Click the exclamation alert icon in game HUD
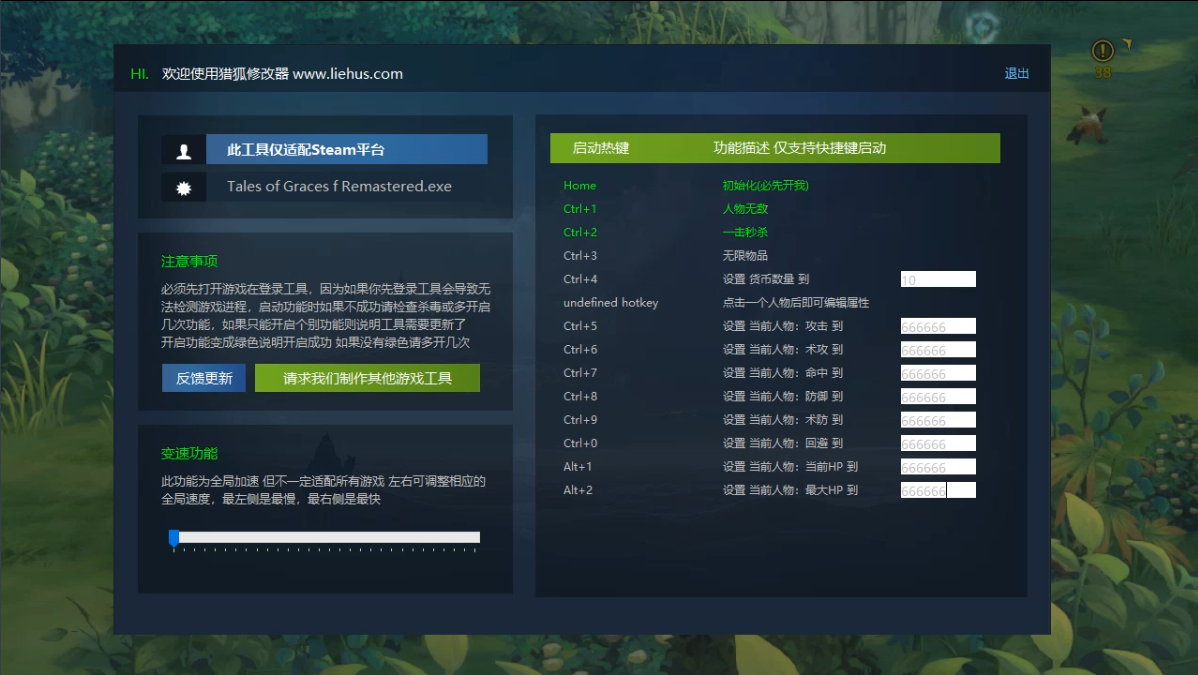 [x=1102, y=50]
